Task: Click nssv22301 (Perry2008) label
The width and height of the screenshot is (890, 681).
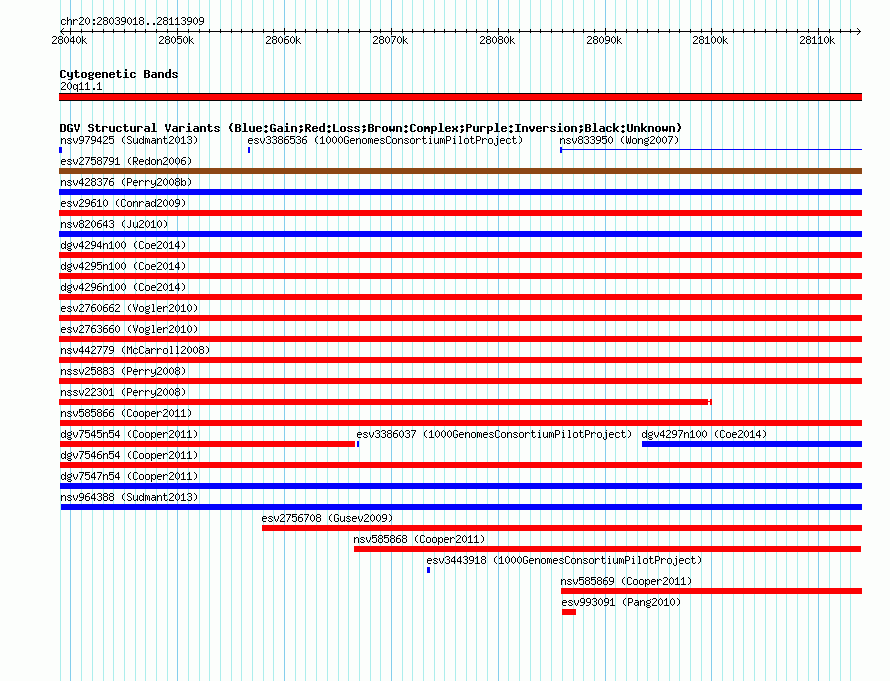Action: coord(123,392)
